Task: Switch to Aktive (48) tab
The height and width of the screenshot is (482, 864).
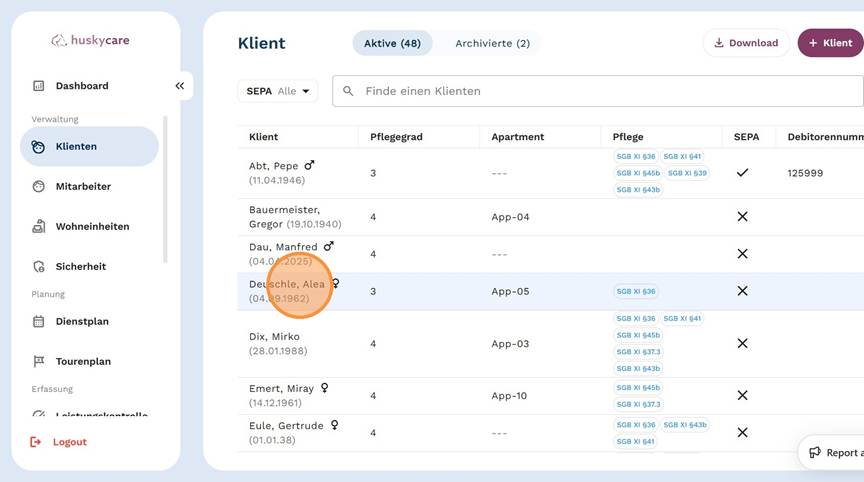Action: (x=392, y=43)
